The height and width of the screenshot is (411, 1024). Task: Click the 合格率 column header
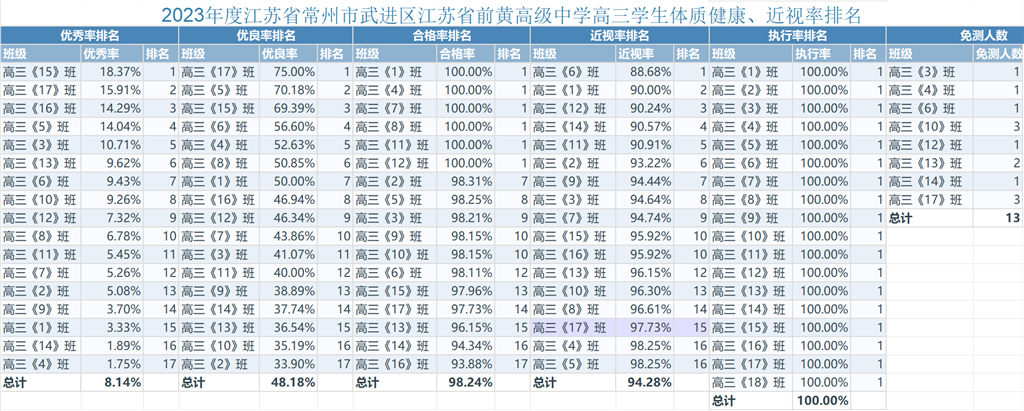click(x=466, y=54)
